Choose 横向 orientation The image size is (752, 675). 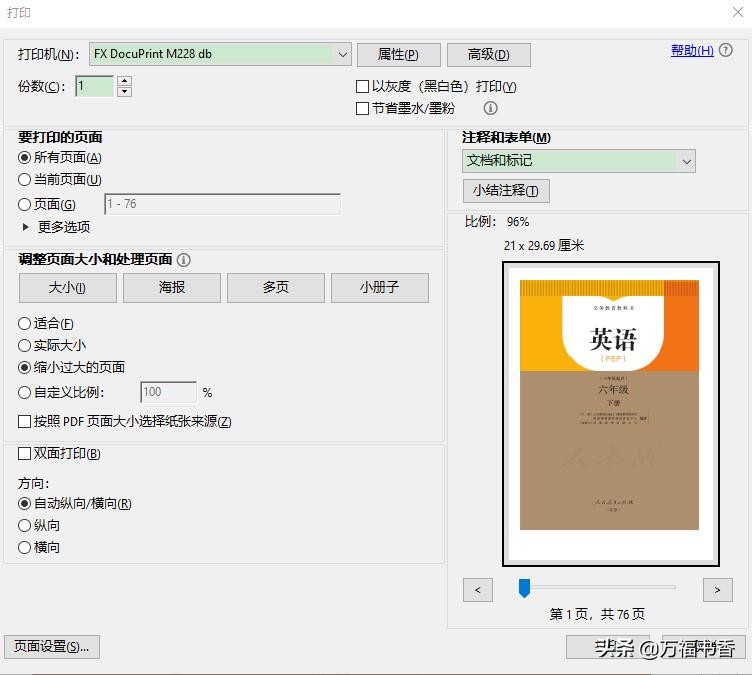24,547
